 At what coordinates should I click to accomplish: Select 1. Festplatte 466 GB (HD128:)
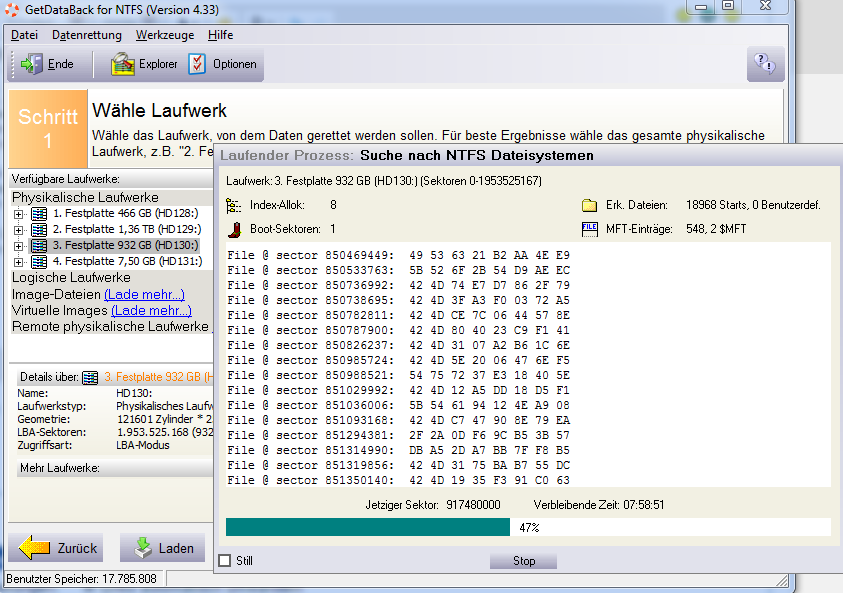point(125,213)
